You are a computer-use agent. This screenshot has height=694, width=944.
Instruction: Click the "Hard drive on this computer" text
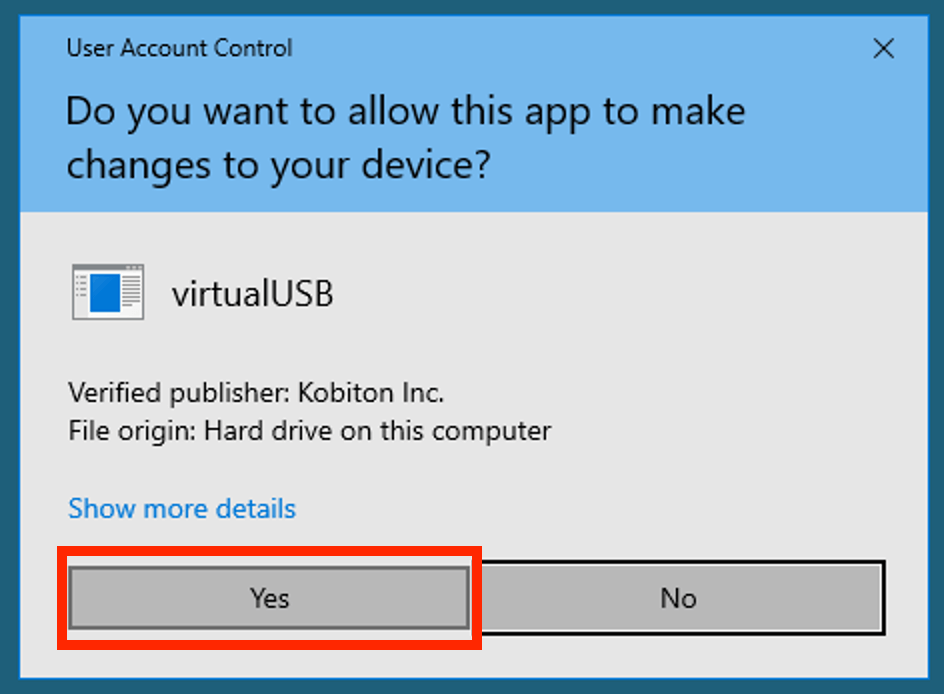tap(378, 432)
